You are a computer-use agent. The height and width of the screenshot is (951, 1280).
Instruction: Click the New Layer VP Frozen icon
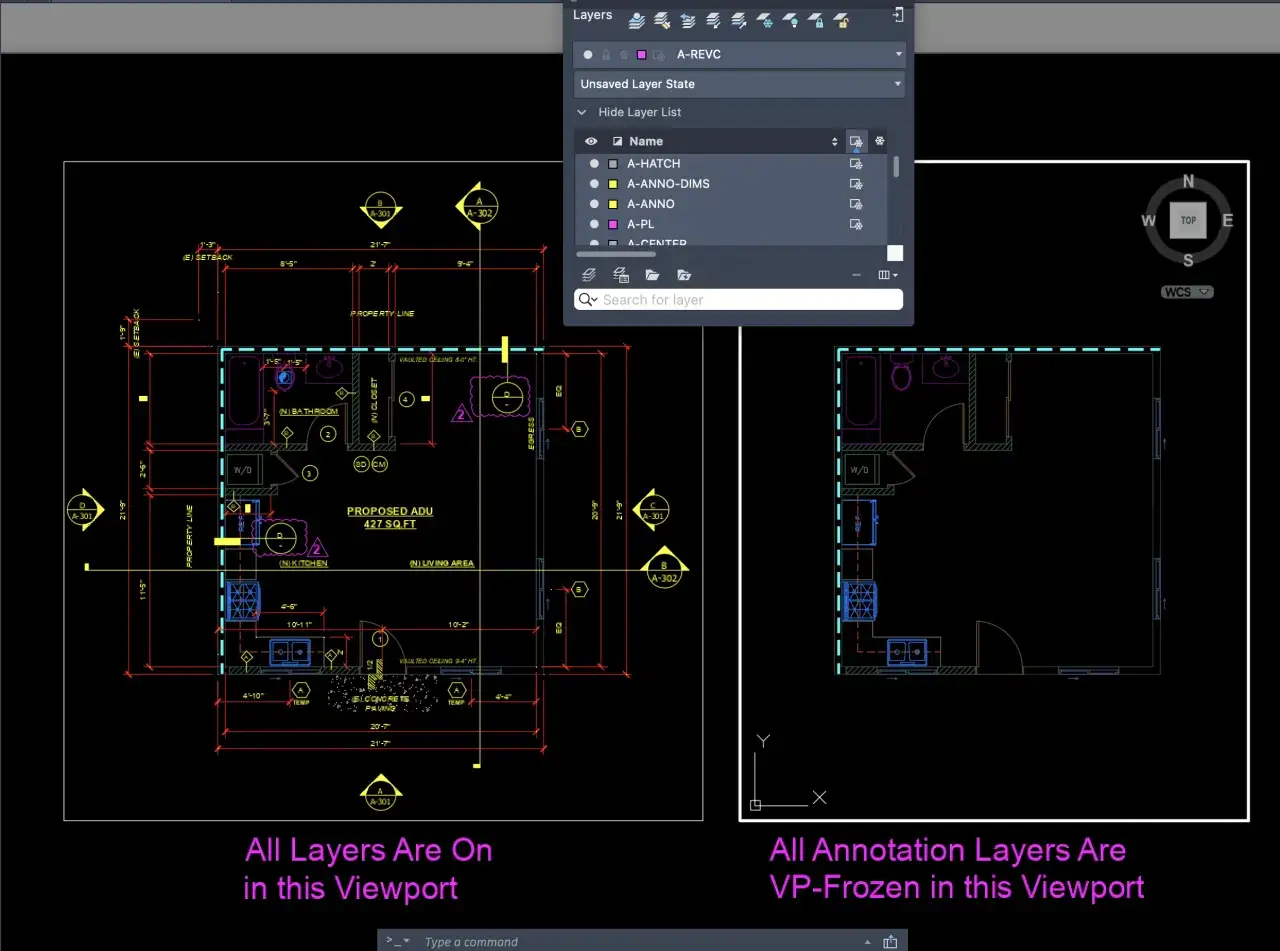coord(621,275)
